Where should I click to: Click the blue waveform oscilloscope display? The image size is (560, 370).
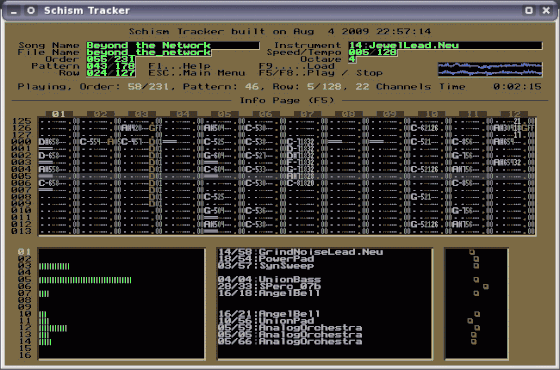(x=490, y=69)
